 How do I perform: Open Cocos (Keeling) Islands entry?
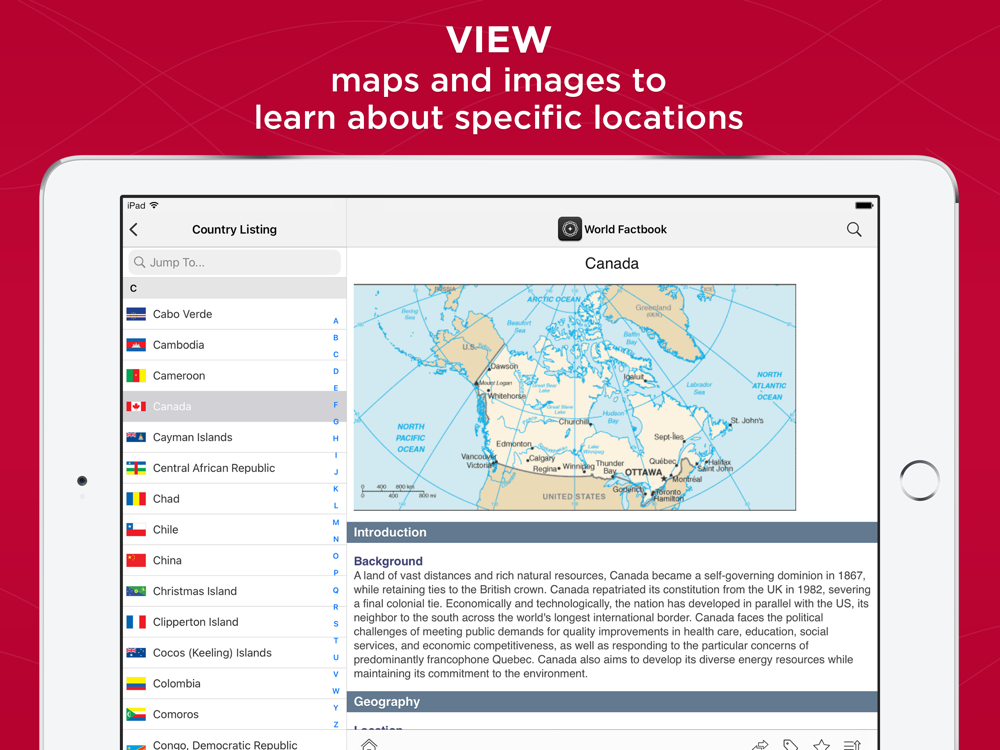(235, 652)
